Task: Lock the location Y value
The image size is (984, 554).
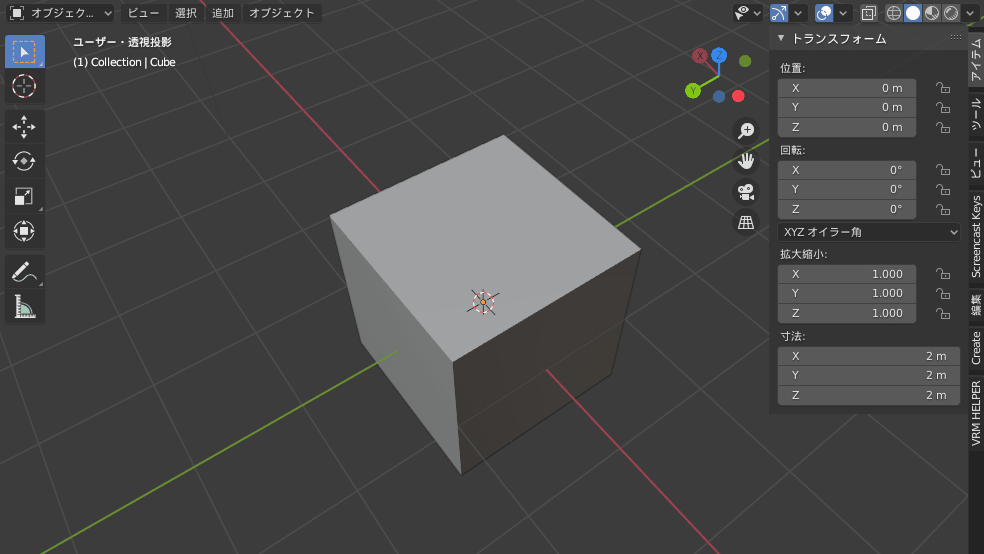Action: 943,107
